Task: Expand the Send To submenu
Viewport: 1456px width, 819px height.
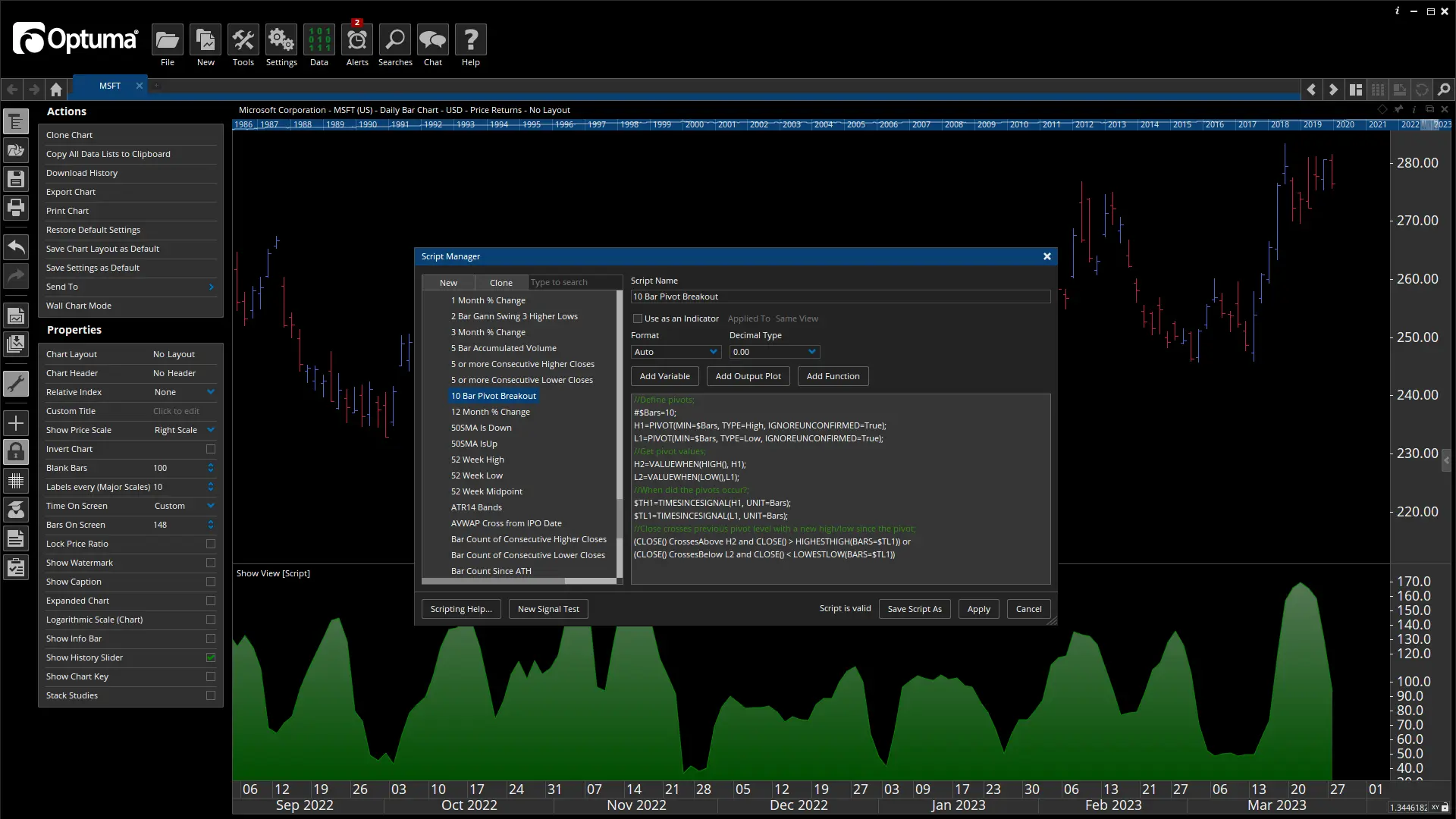Action: [211, 287]
